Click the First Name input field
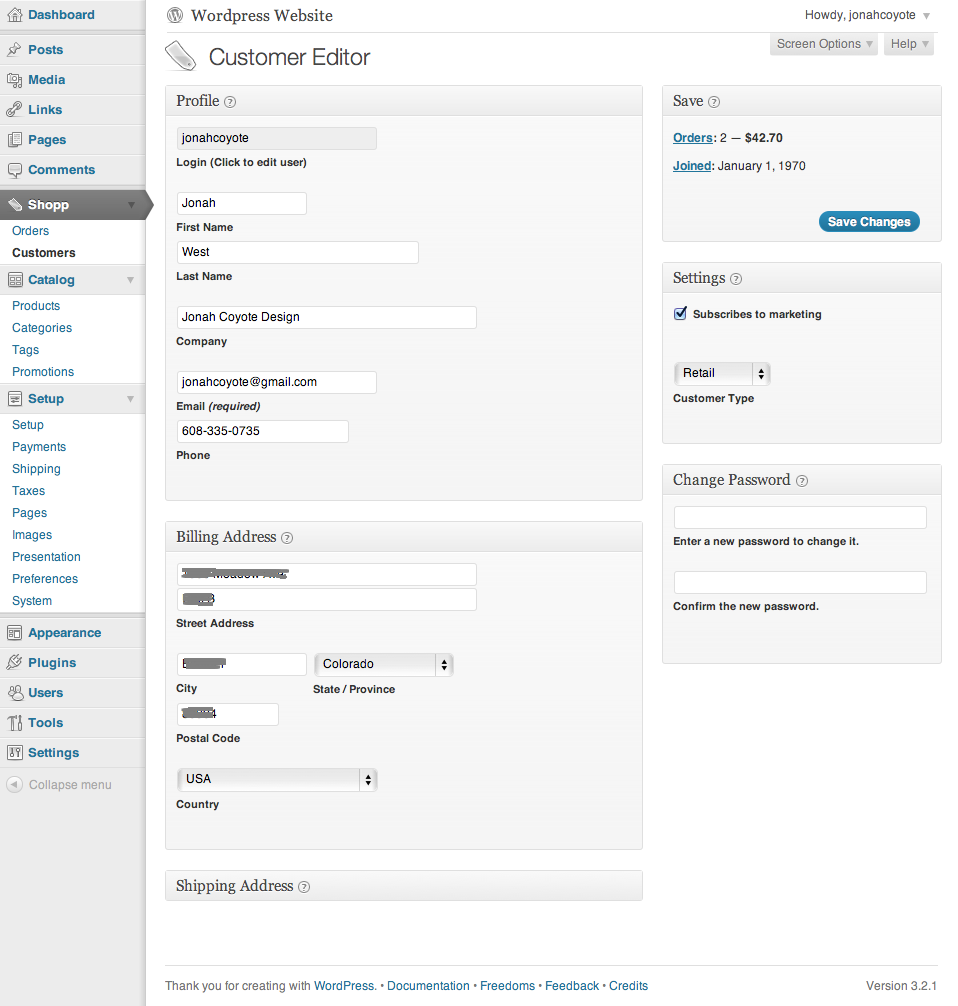The height and width of the screenshot is (1006, 958). click(242, 203)
